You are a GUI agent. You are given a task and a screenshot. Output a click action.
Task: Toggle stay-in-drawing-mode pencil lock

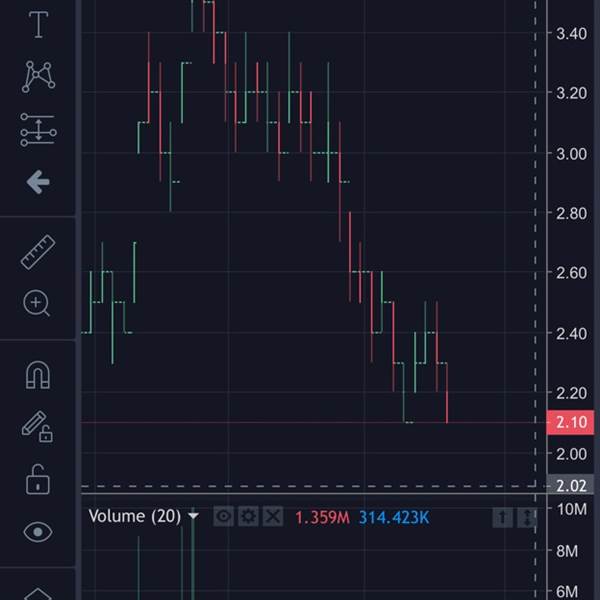[38, 427]
